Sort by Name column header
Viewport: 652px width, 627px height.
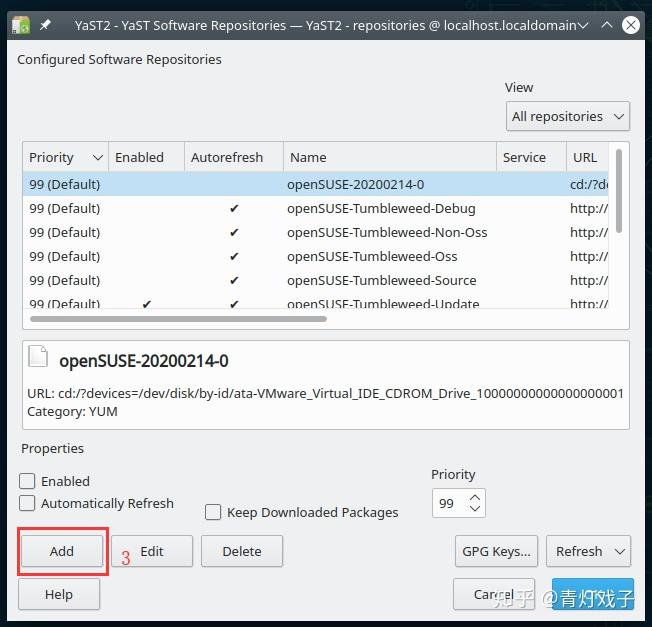click(390, 157)
